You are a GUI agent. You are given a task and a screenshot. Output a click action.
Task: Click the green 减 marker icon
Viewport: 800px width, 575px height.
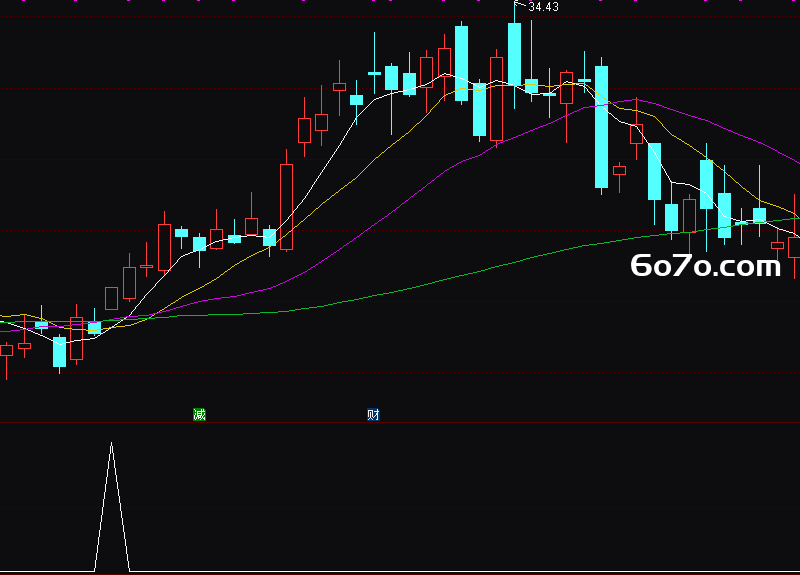click(199, 414)
